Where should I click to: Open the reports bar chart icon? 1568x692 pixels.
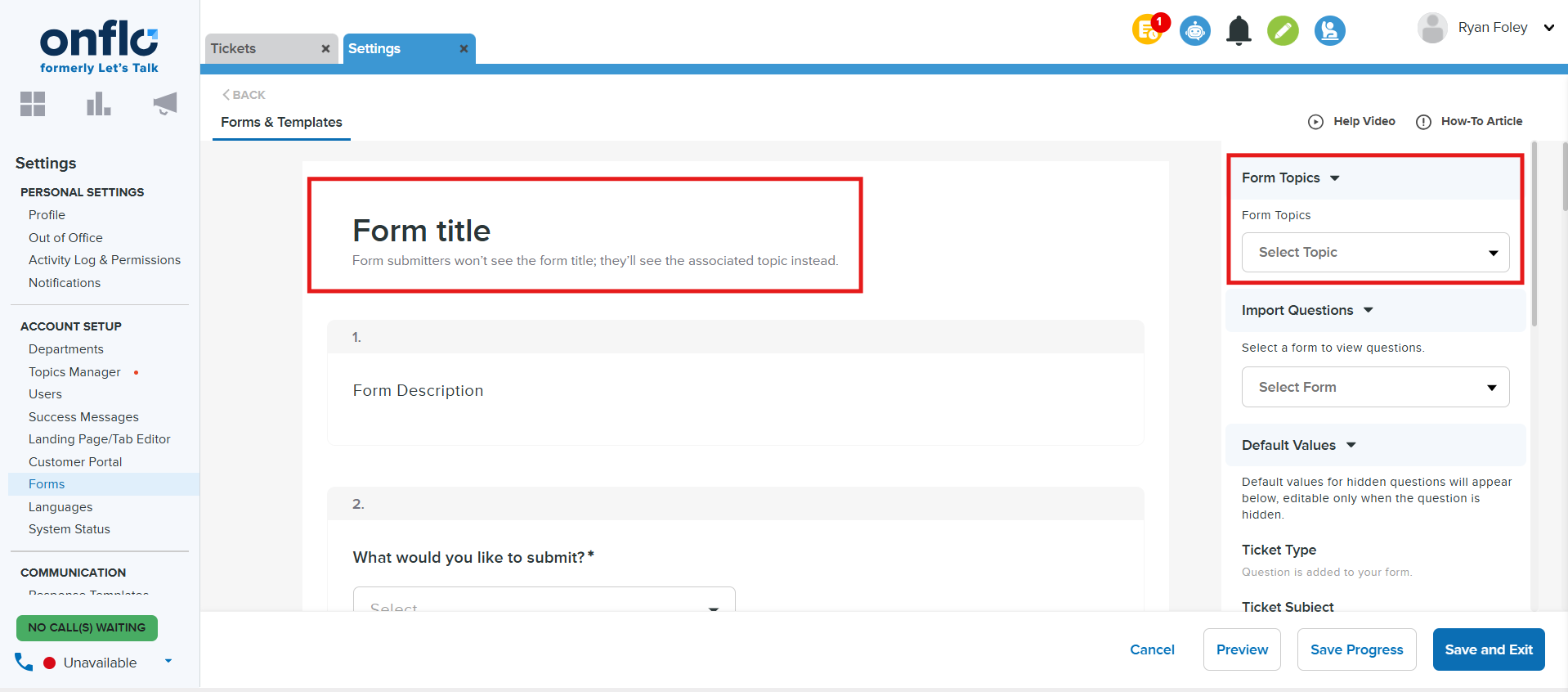pos(98,104)
